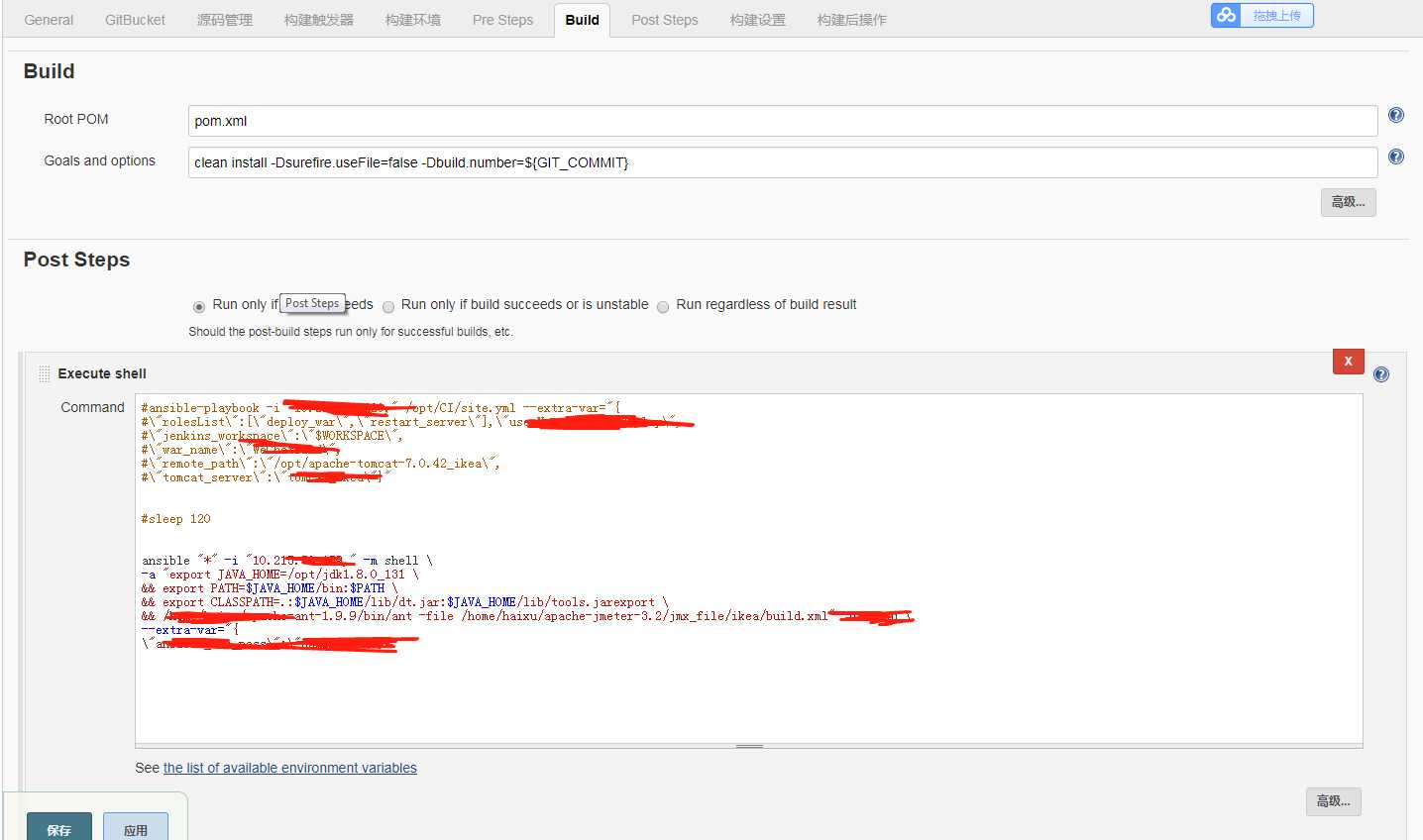1423x840 pixels.
Task: Switch to the General tab
Action: (49, 20)
